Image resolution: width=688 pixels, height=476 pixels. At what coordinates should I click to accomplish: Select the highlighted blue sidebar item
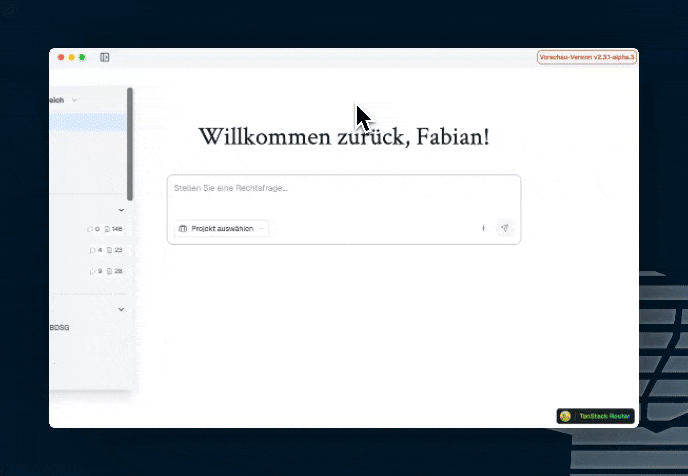click(88, 122)
